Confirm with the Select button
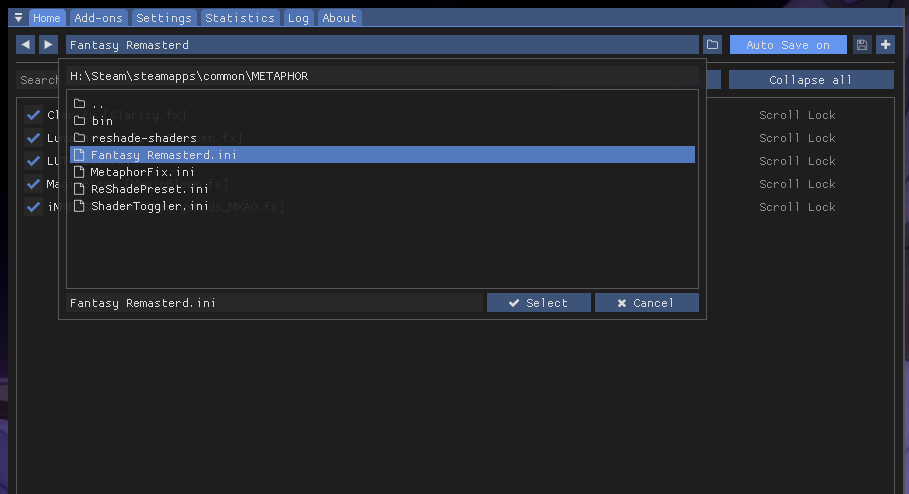 click(x=539, y=303)
